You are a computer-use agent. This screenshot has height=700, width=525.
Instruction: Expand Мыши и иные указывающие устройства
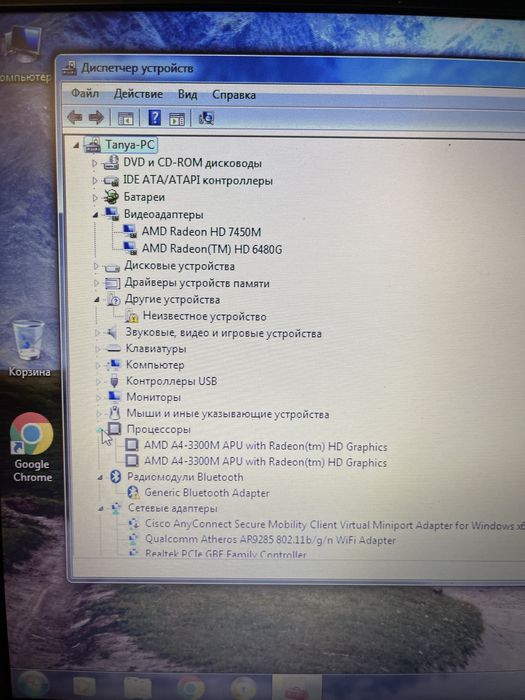(99, 414)
